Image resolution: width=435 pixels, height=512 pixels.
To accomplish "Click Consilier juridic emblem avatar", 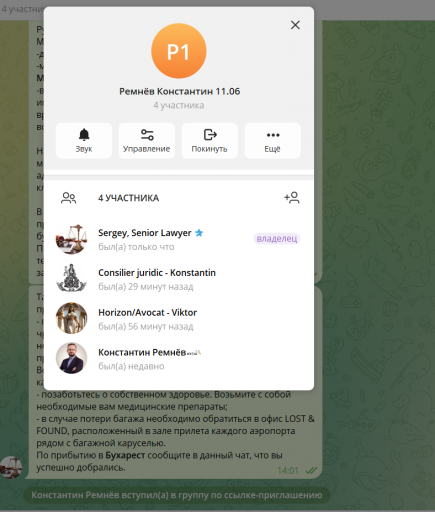I will coord(71,279).
